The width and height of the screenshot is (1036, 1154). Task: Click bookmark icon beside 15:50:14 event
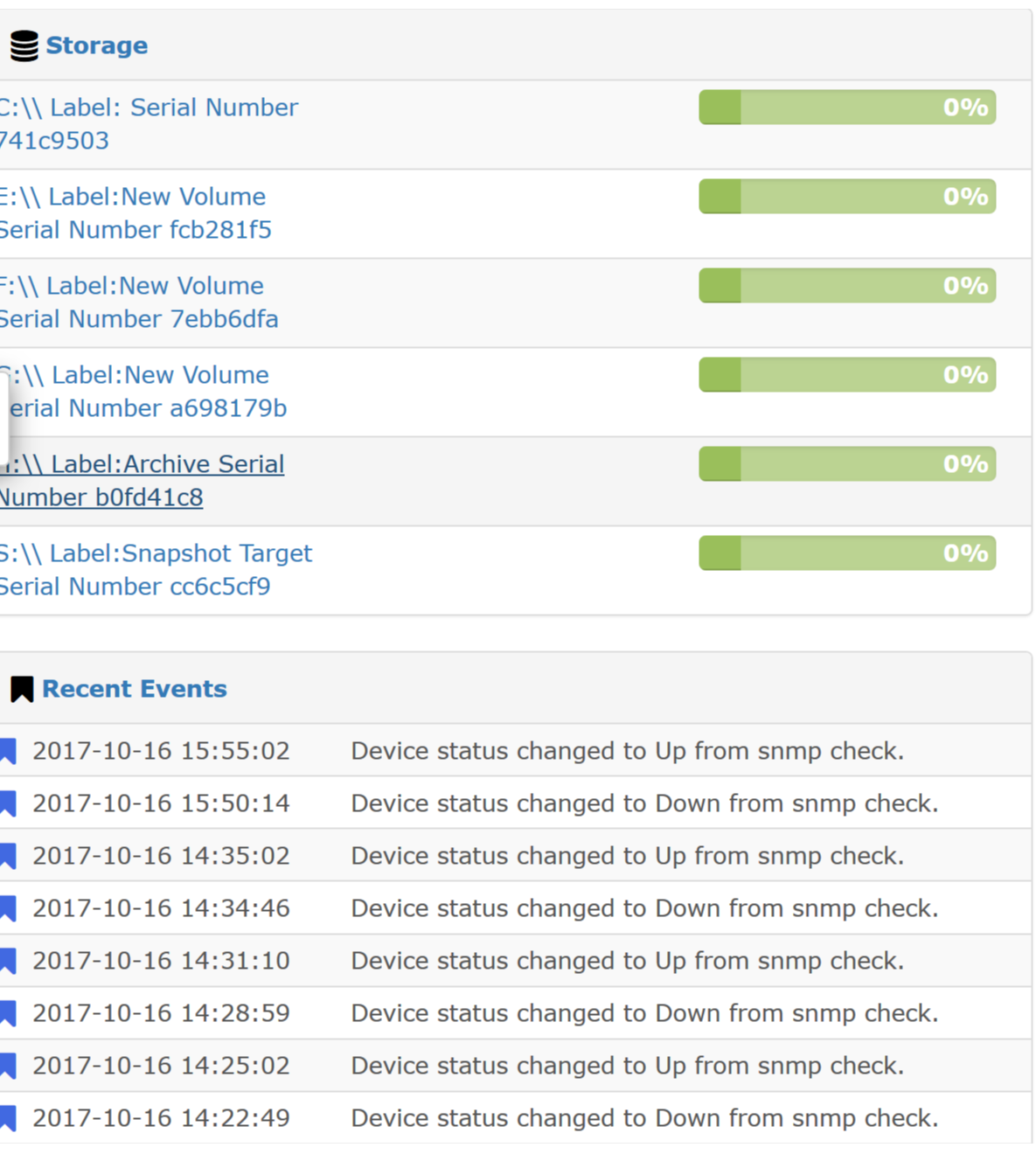point(8,803)
